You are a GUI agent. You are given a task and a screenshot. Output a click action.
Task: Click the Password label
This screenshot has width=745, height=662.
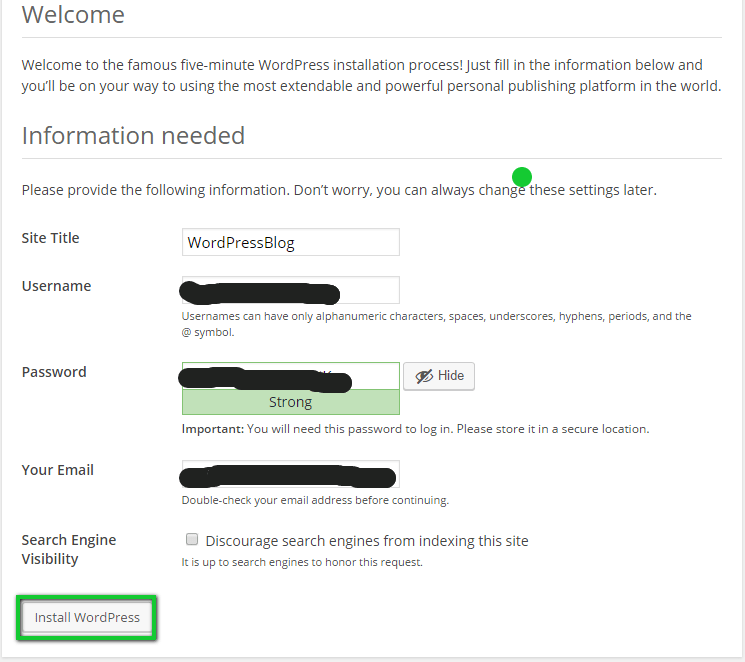pos(54,372)
